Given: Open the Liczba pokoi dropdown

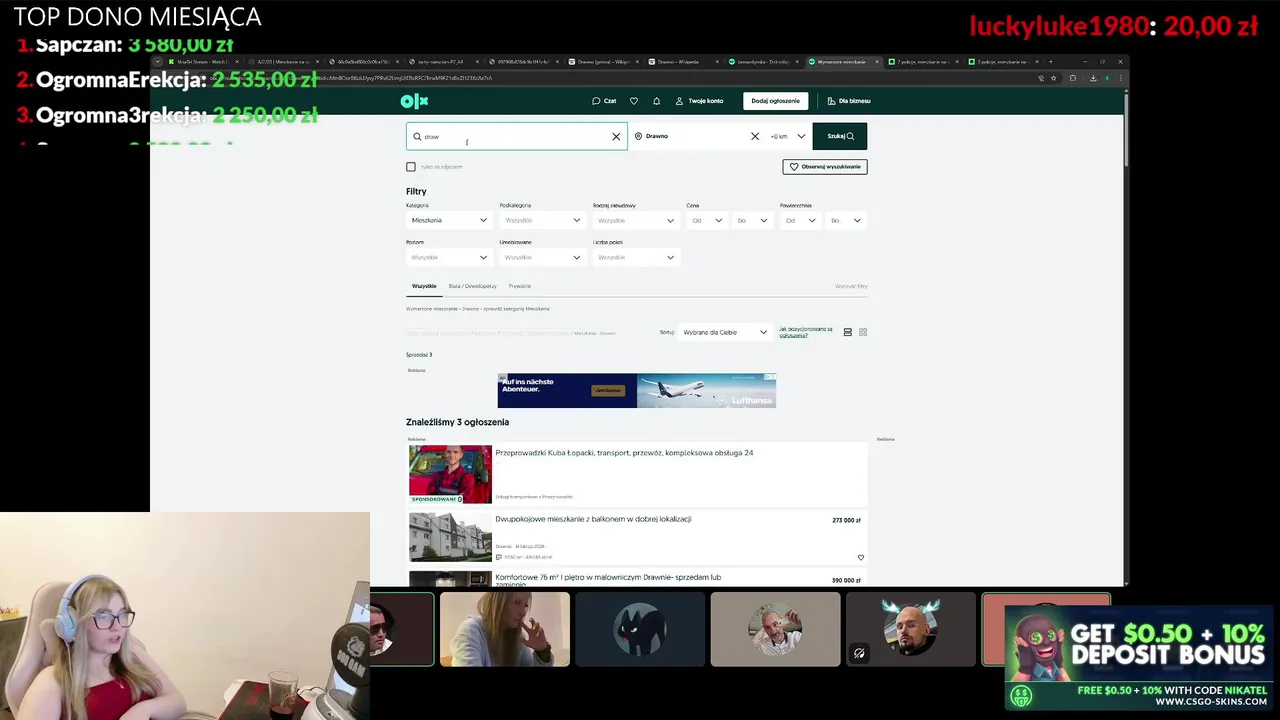Looking at the screenshot, I should [x=635, y=257].
